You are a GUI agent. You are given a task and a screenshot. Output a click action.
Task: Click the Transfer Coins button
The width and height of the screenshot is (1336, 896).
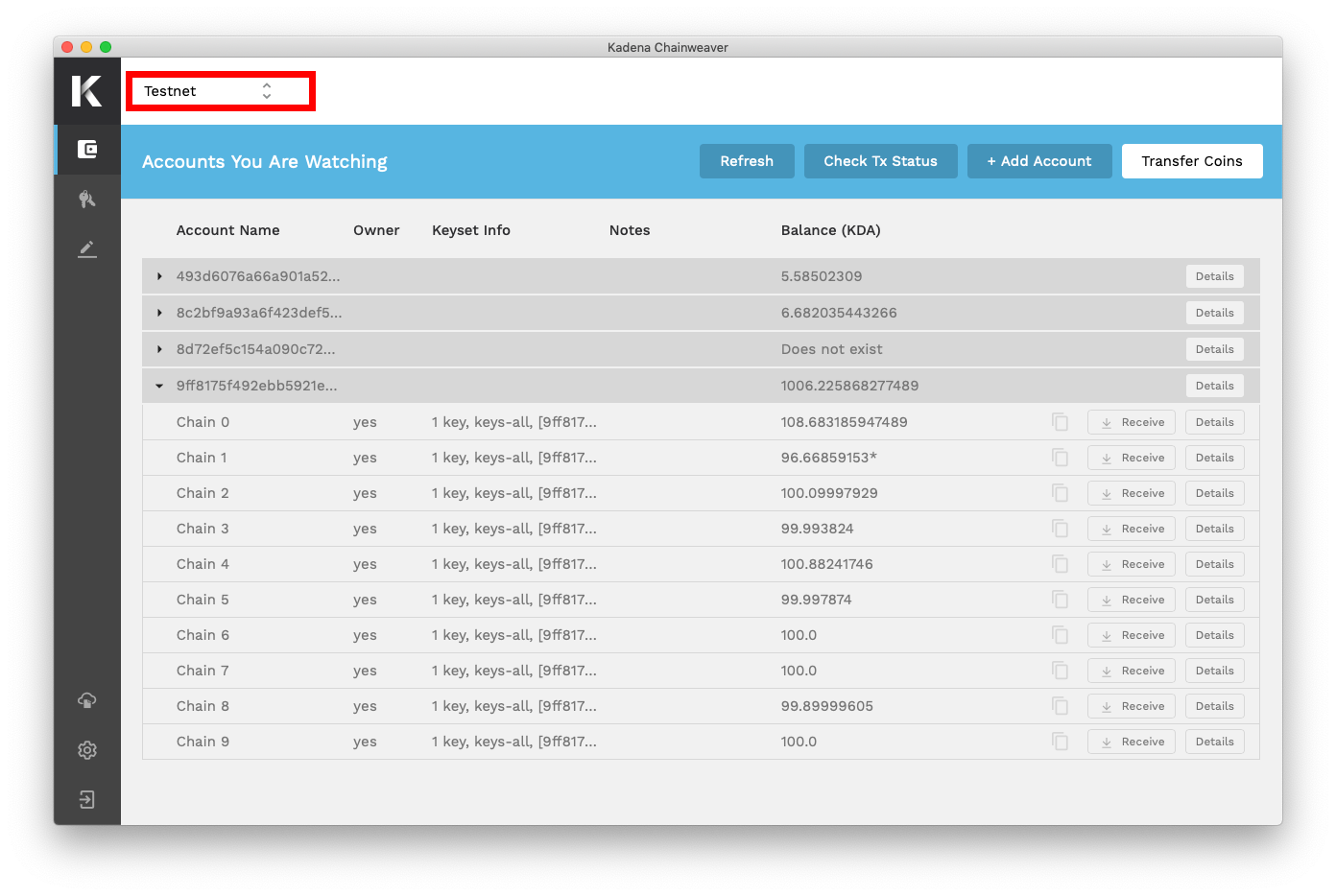click(1191, 161)
